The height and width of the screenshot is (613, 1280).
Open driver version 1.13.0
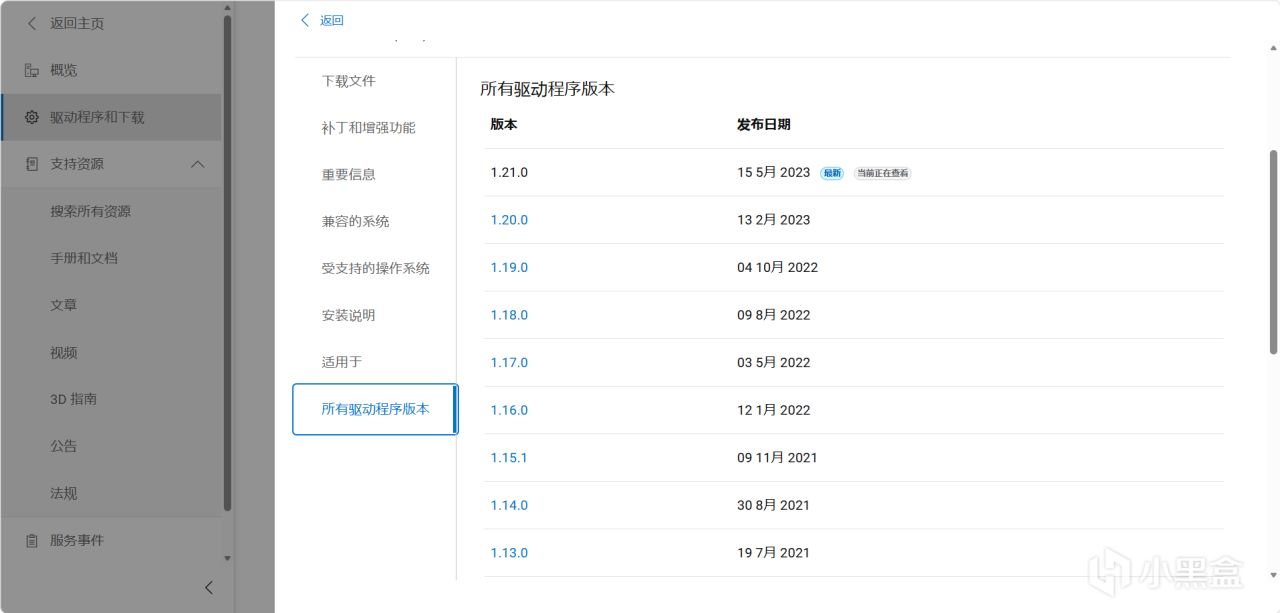pos(509,552)
